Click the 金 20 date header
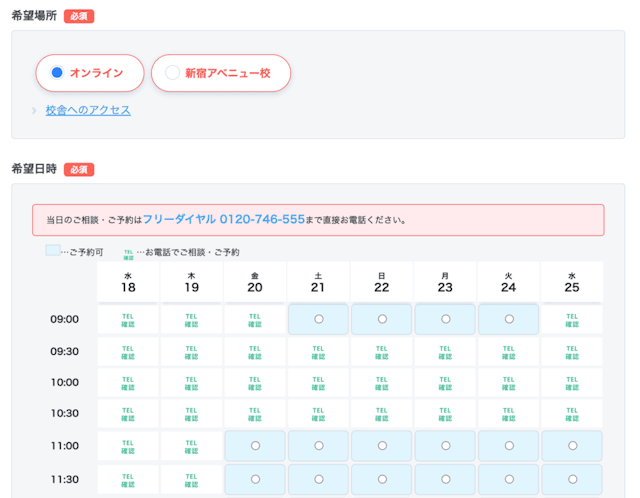640x498 pixels. [x=255, y=282]
